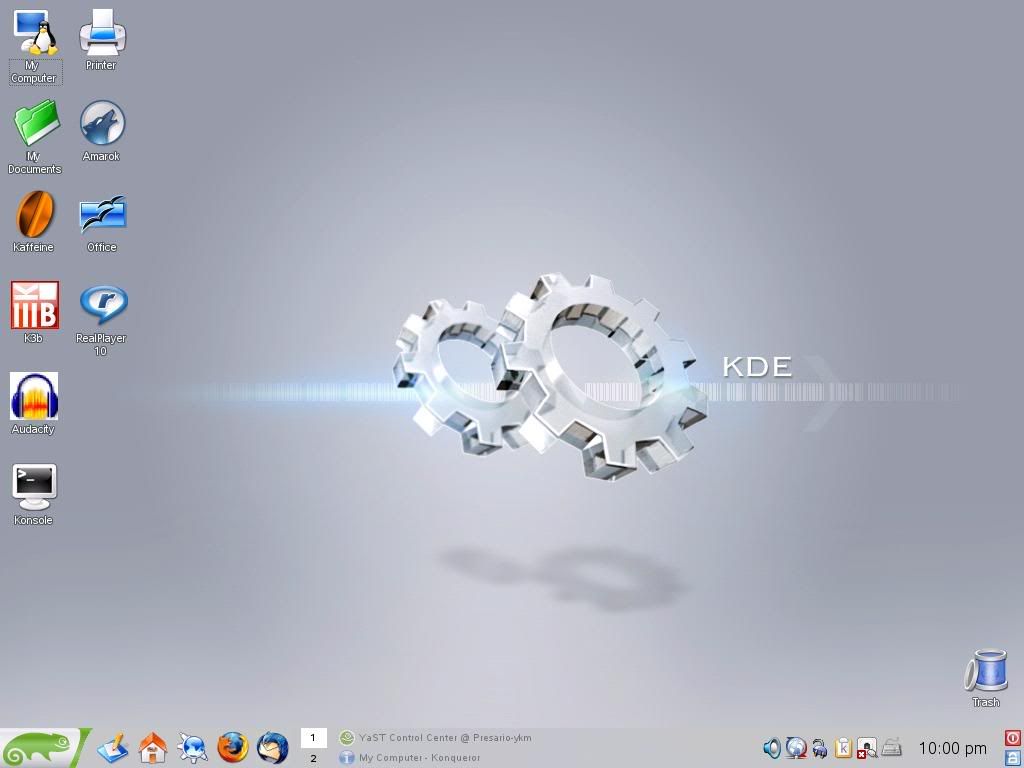1024x768 pixels.
Task: Switch to virtual desktop 2
Action: (313, 758)
